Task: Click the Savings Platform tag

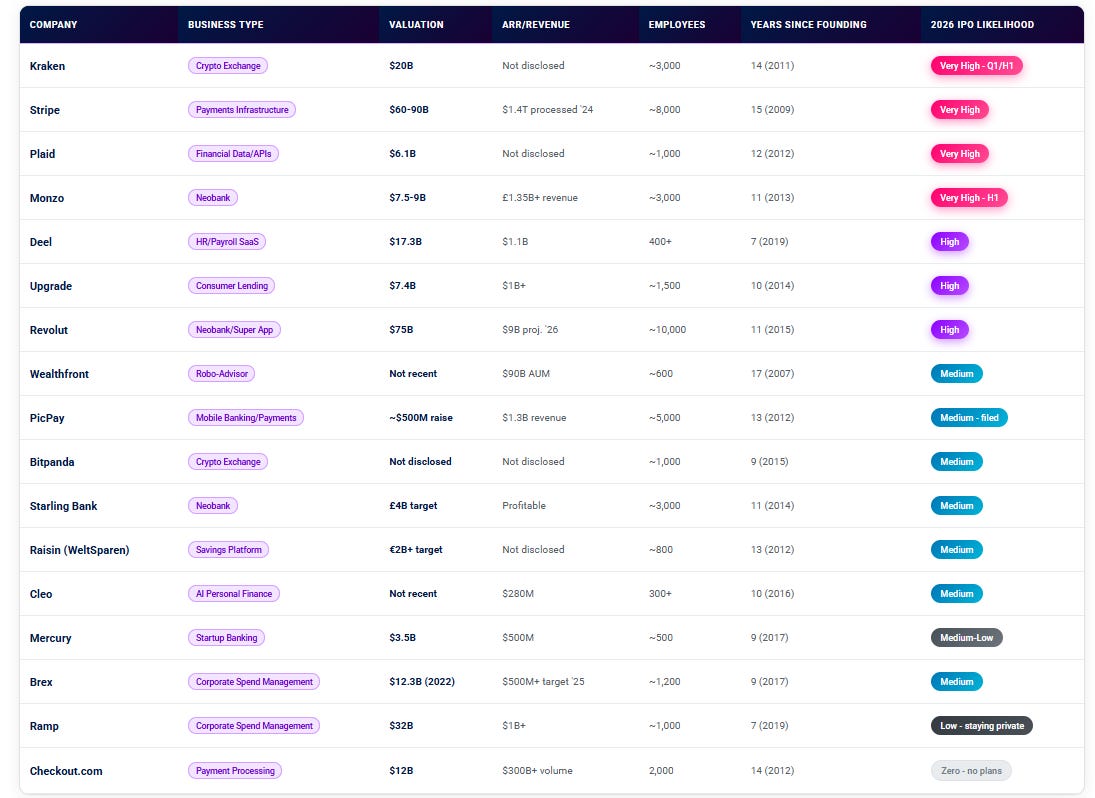Action: (x=228, y=549)
